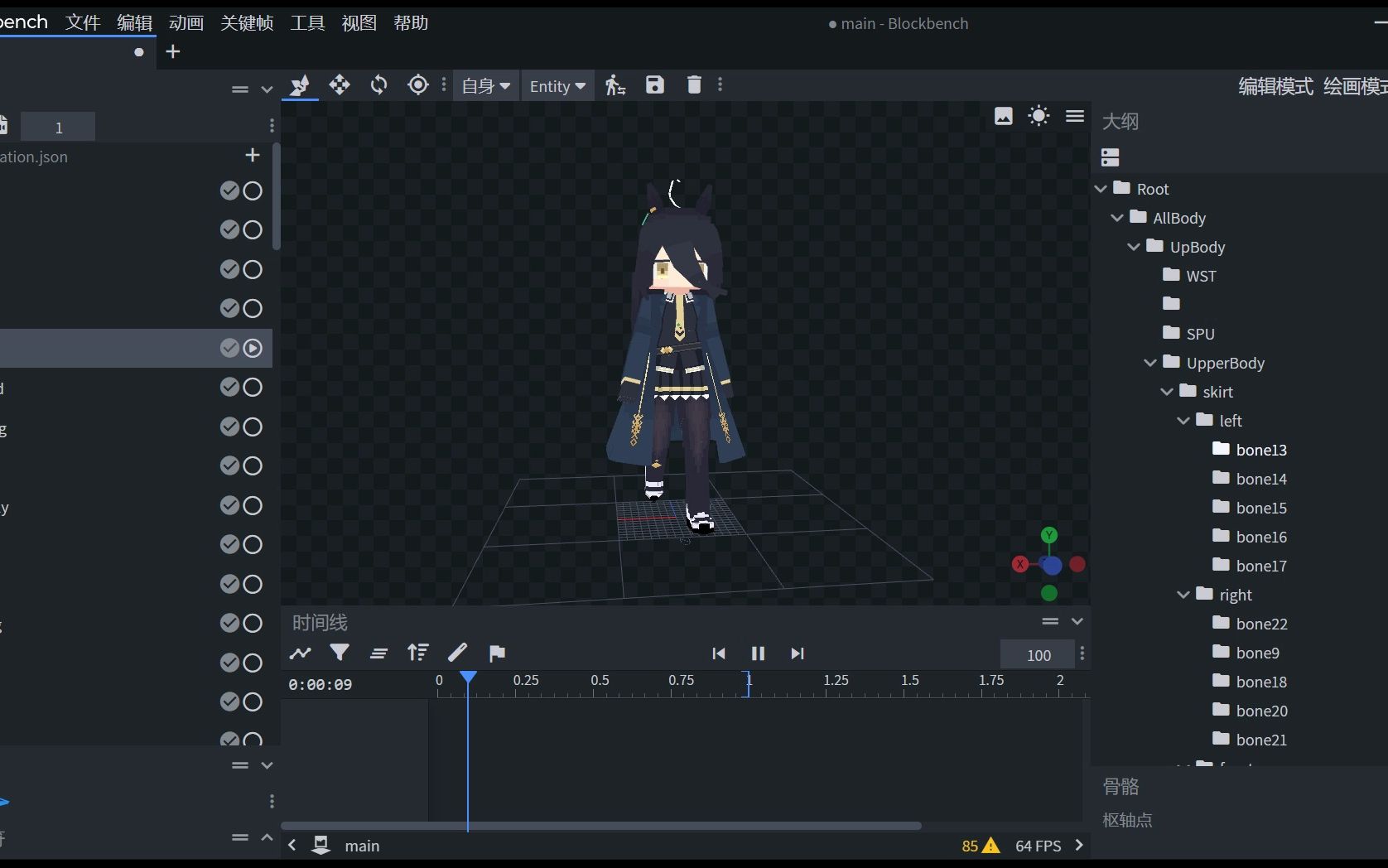The image size is (1388, 868).
Task: Pause the animation playback
Action: click(x=758, y=653)
